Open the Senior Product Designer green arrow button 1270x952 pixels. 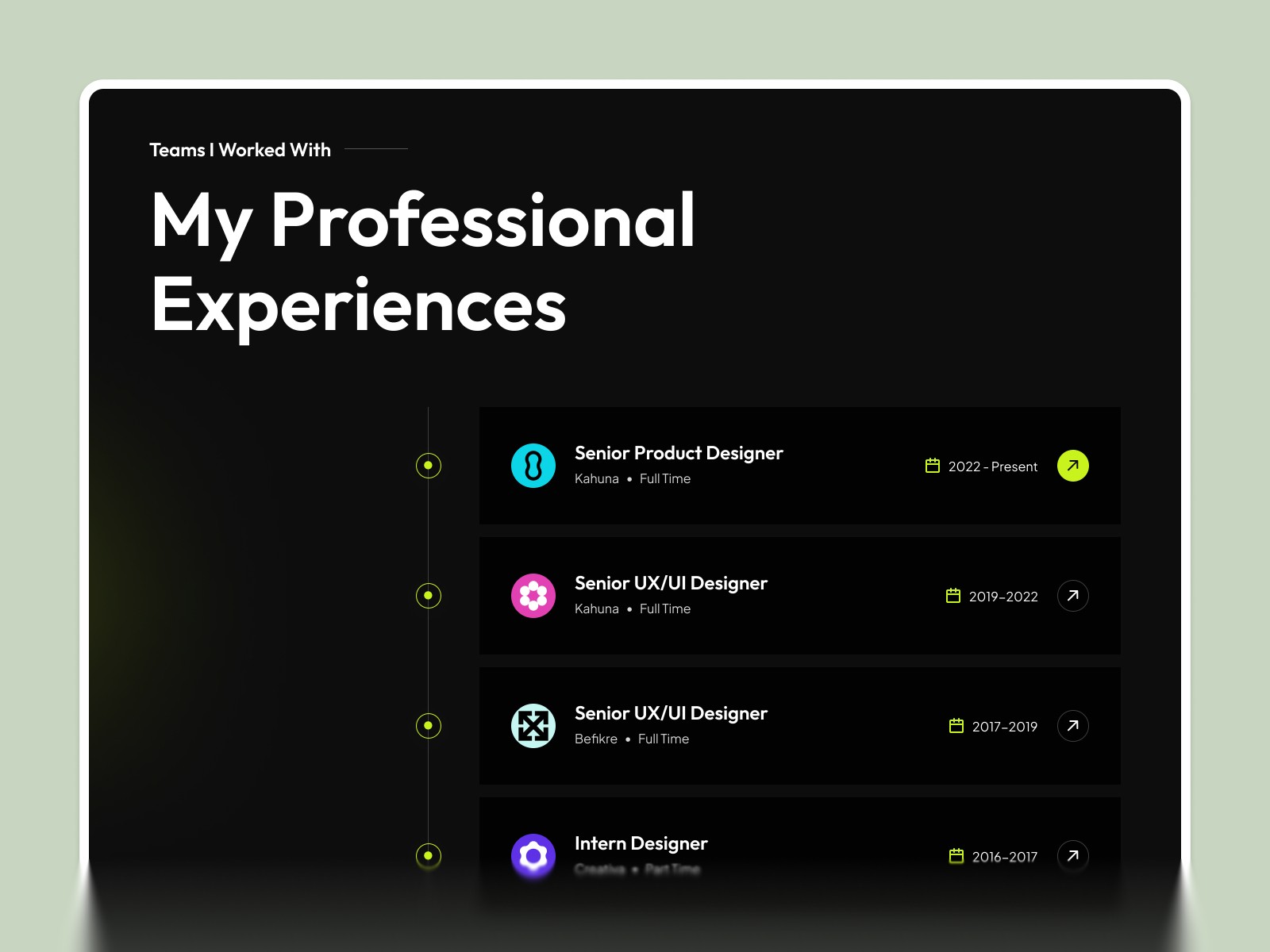point(1073,466)
